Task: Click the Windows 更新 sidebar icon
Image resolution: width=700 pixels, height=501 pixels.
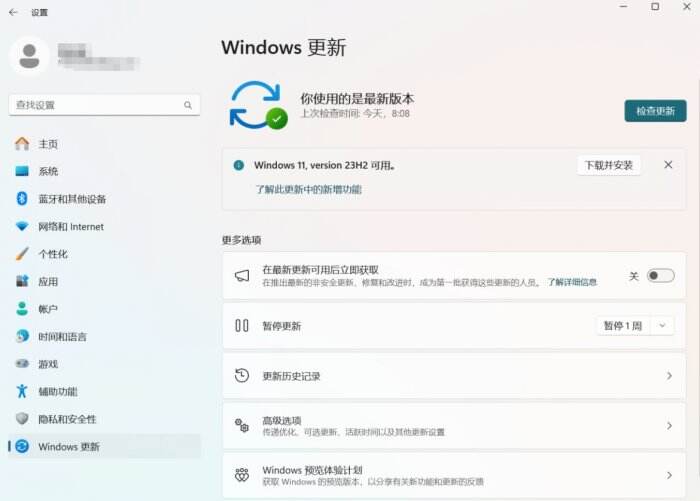Action: (22, 446)
